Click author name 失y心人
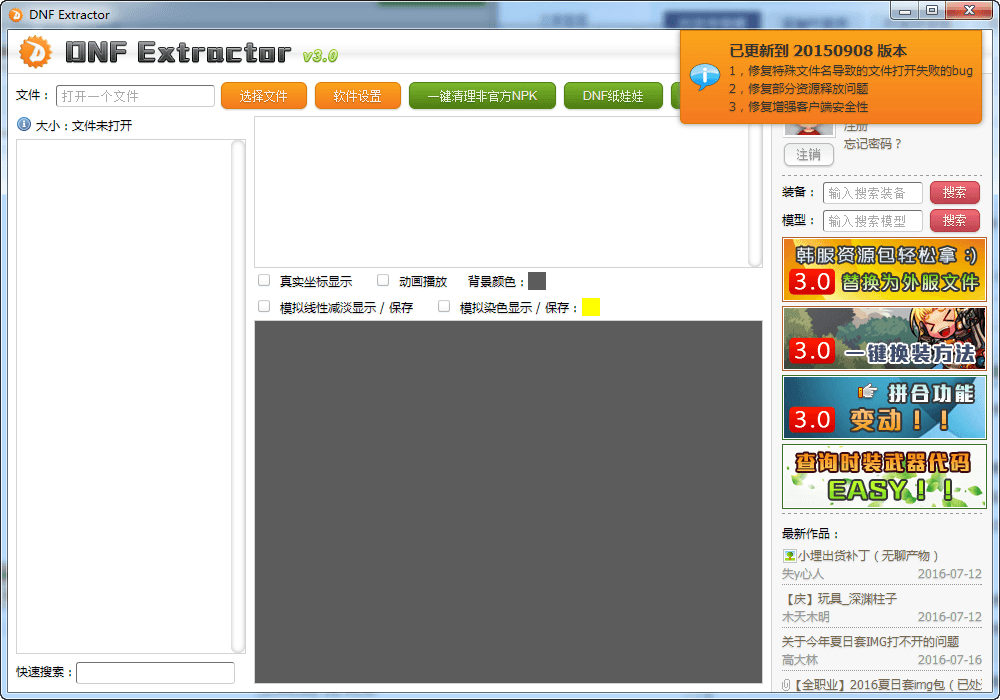 point(803,574)
